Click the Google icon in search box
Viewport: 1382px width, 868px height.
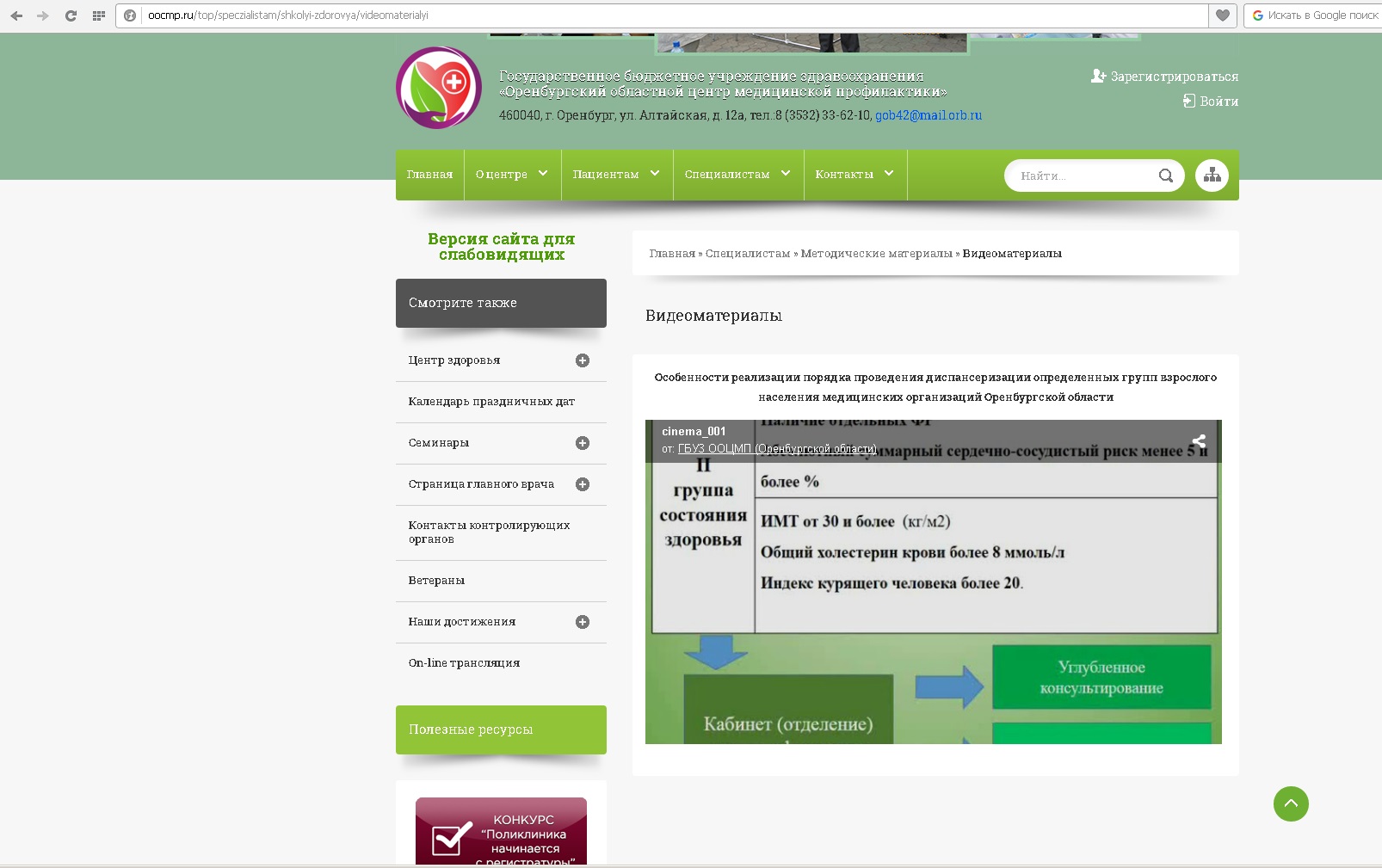coord(1258,15)
